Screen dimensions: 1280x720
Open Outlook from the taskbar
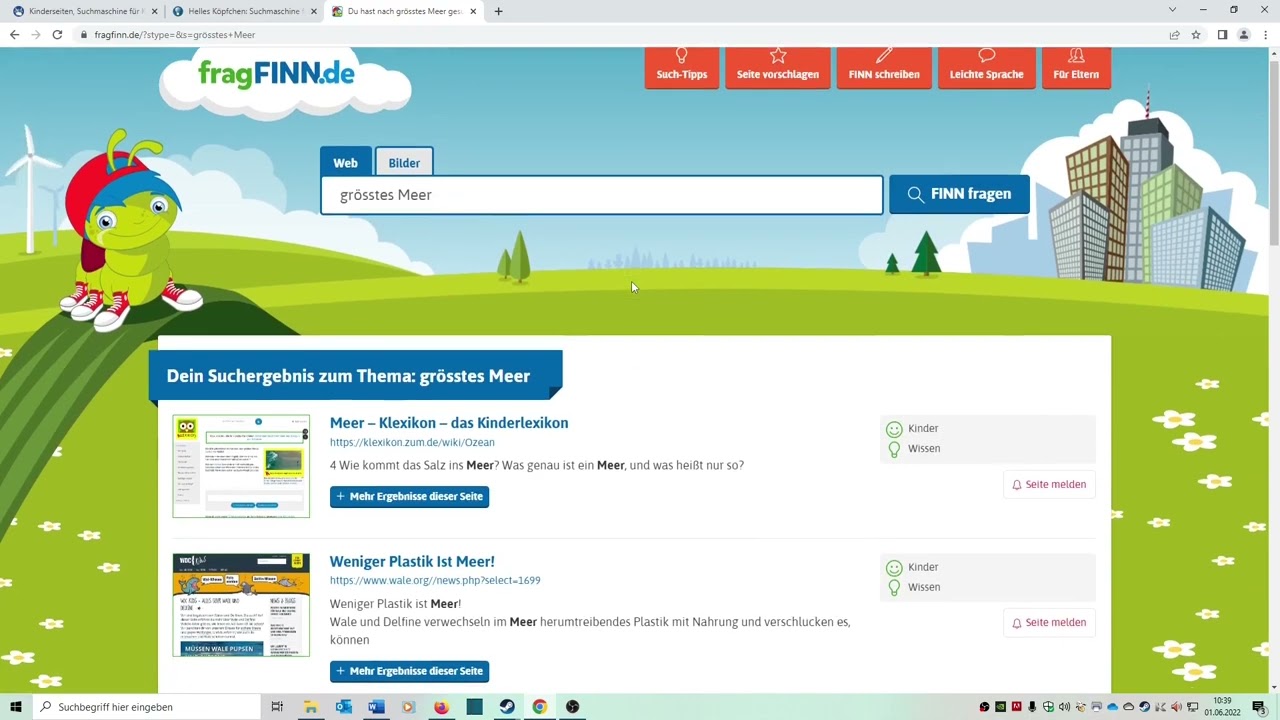pyautogui.click(x=344, y=707)
